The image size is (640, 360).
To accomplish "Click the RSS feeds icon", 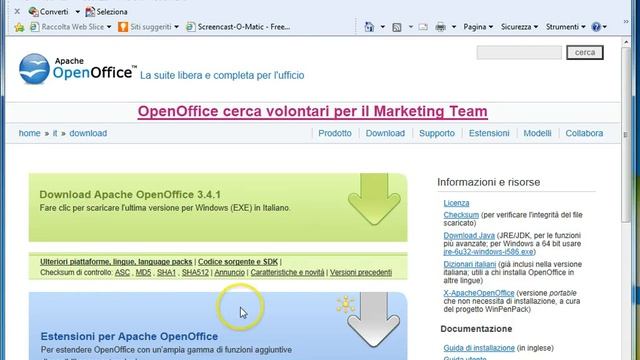I will 397,27.
